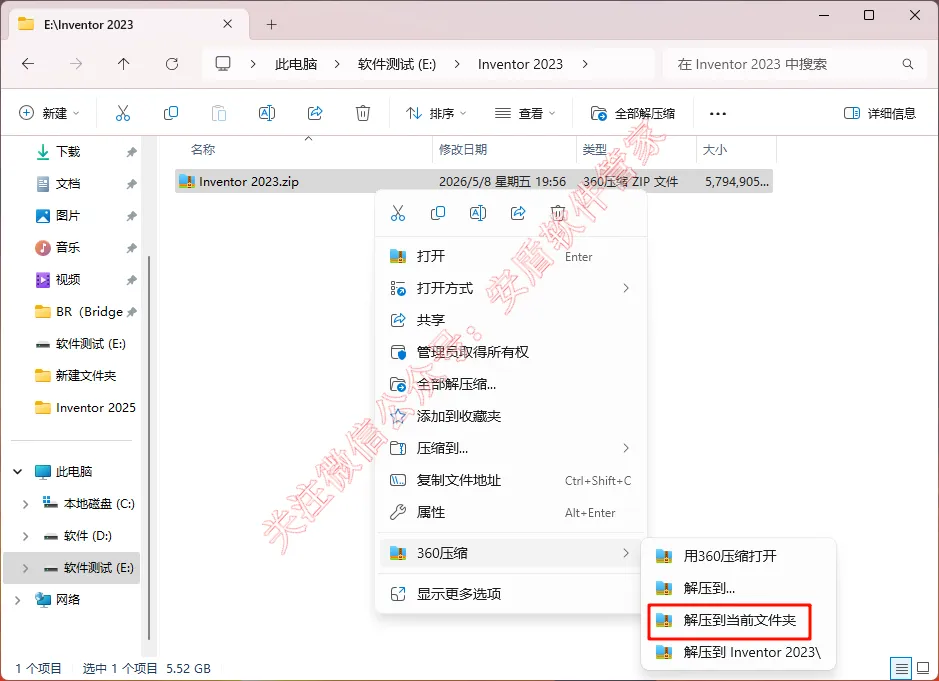Switch to the large thumbnails view icon
Viewport: 939px width, 681px height.
pos(923,667)
